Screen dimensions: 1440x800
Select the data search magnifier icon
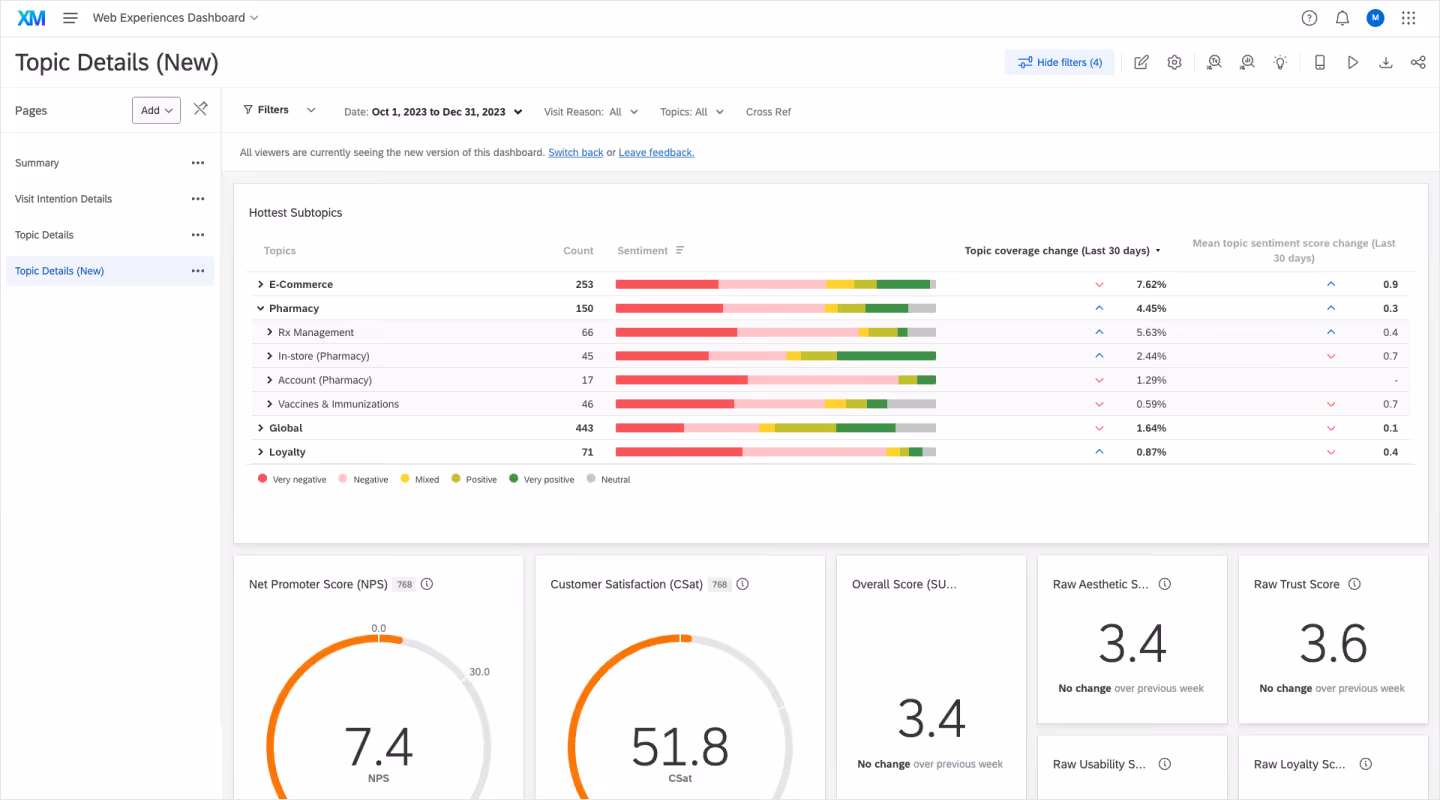click(x=1247, y=62)
